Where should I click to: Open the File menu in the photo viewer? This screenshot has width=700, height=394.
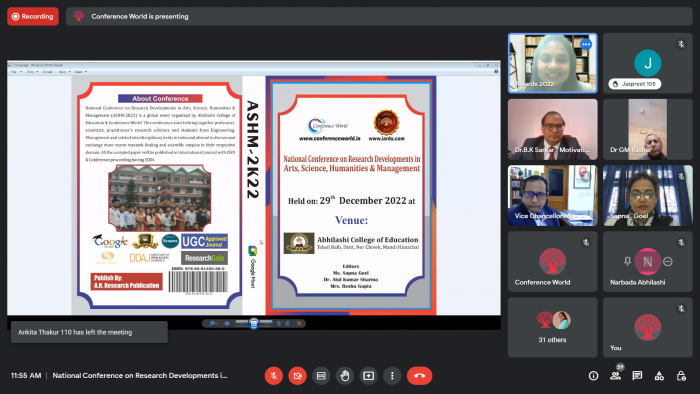point(15,71)
